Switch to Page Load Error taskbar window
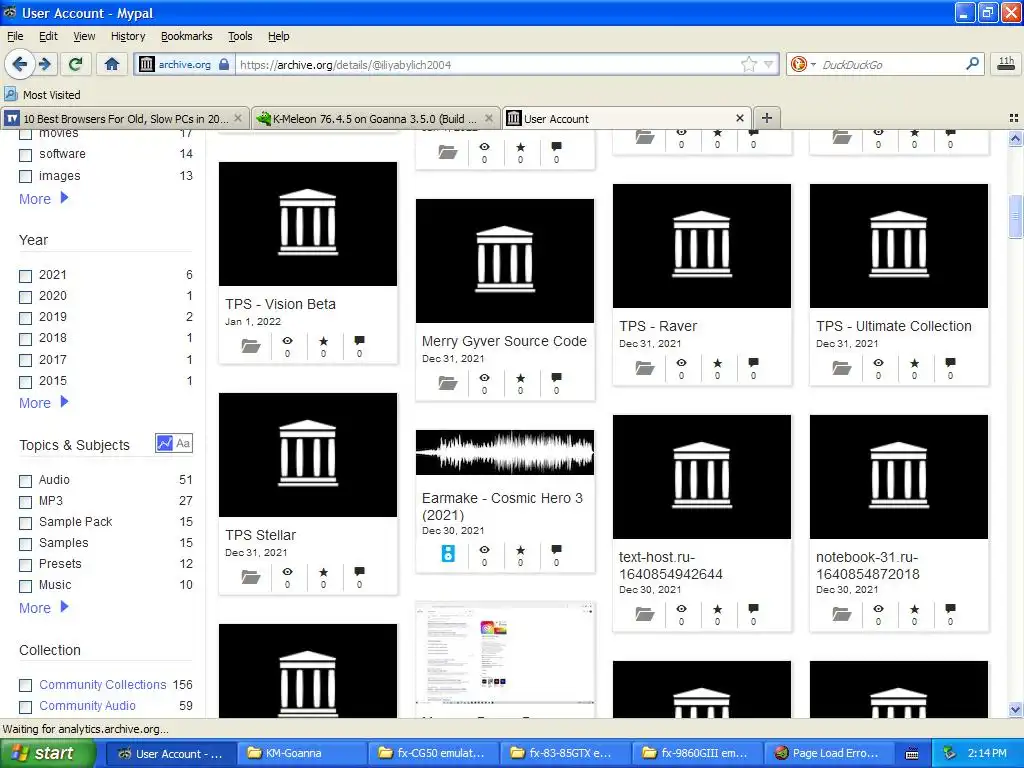Image resolution: width=1024 pixels, height=768 pixels. tap(827, 753)
